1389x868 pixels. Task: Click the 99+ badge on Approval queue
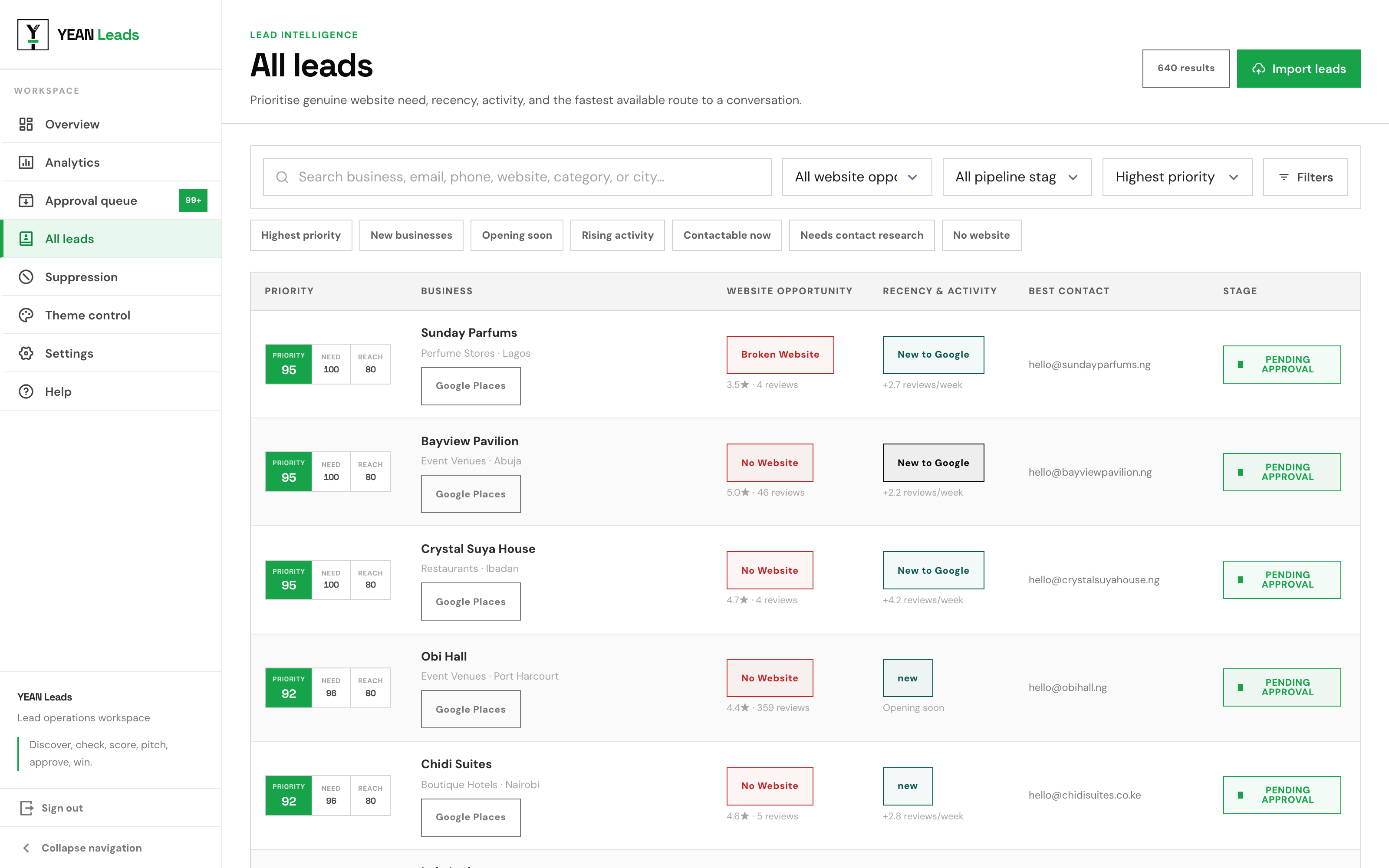tap(193, 201)
